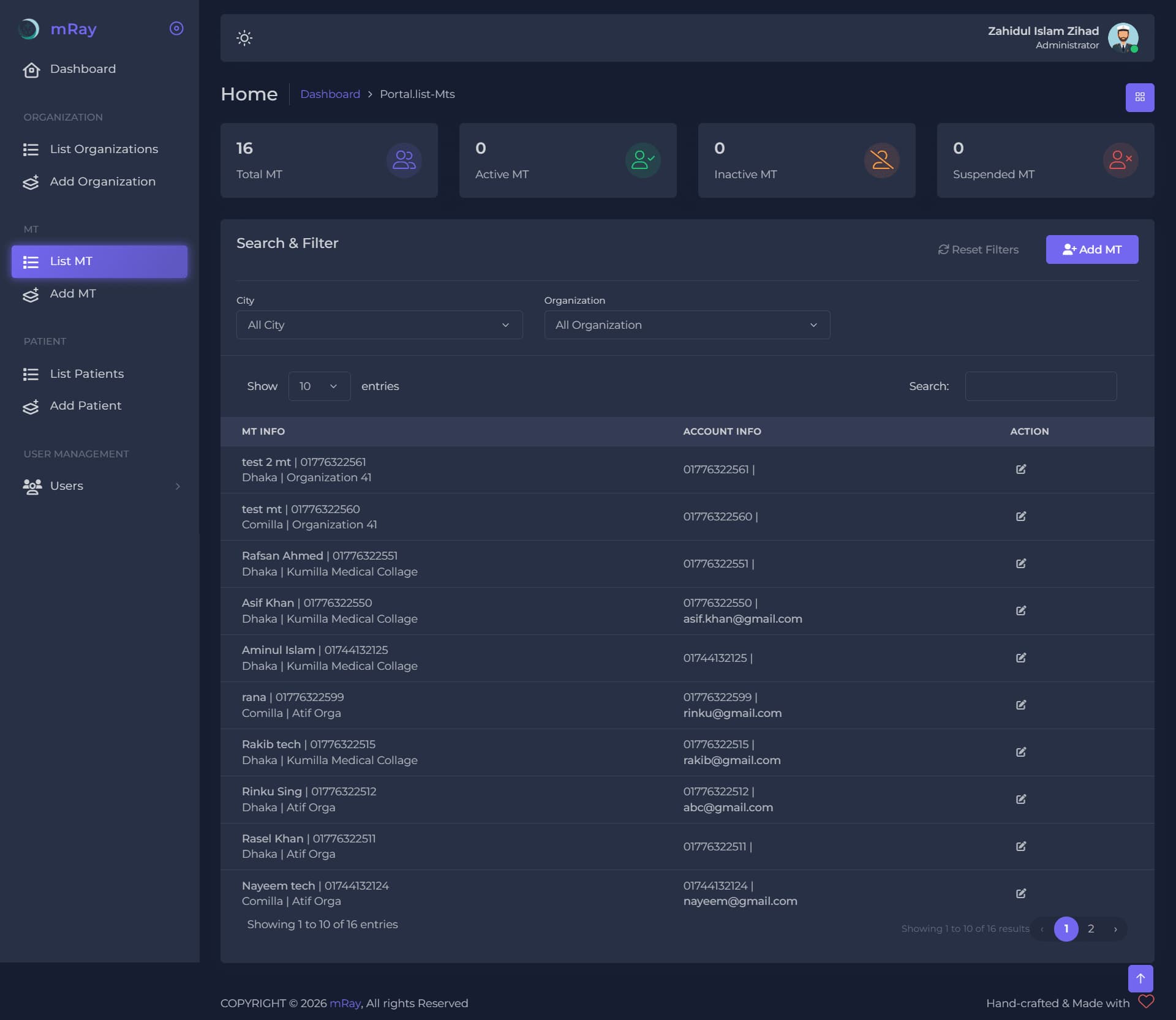Toggle sidebar pin circle next to mRay
The height and width of the screenshot is (1020, 1176).
coord(176,29)
